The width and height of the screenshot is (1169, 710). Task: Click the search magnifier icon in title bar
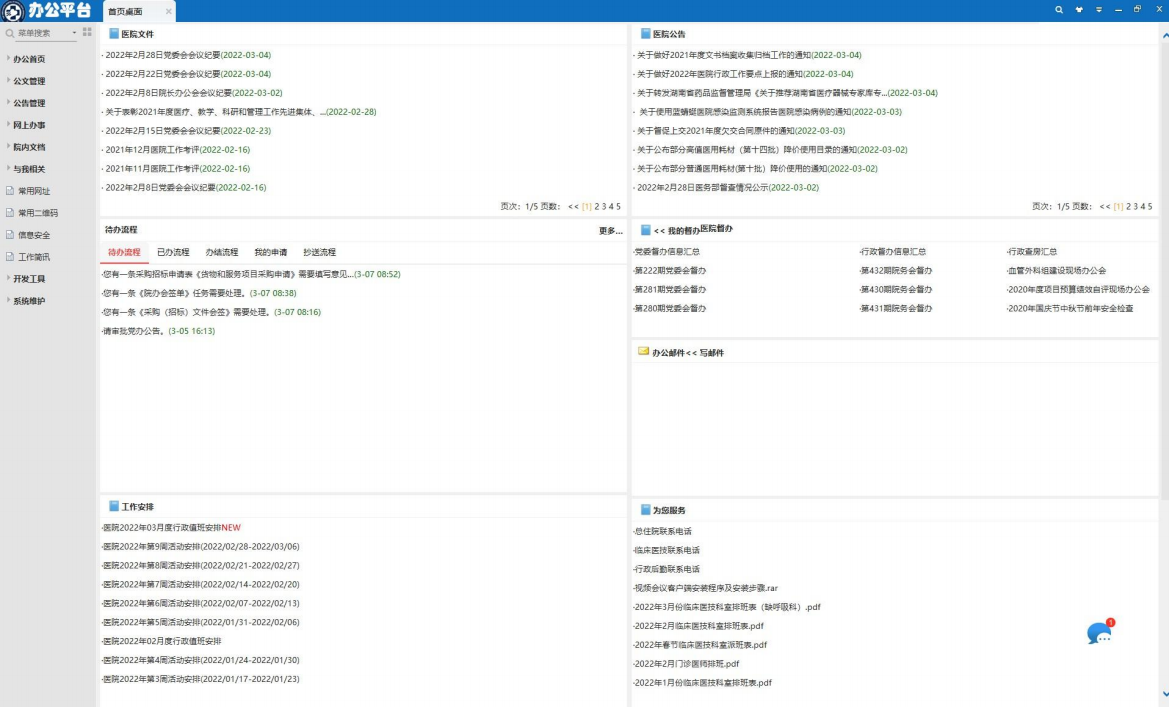click(1060, 10)
